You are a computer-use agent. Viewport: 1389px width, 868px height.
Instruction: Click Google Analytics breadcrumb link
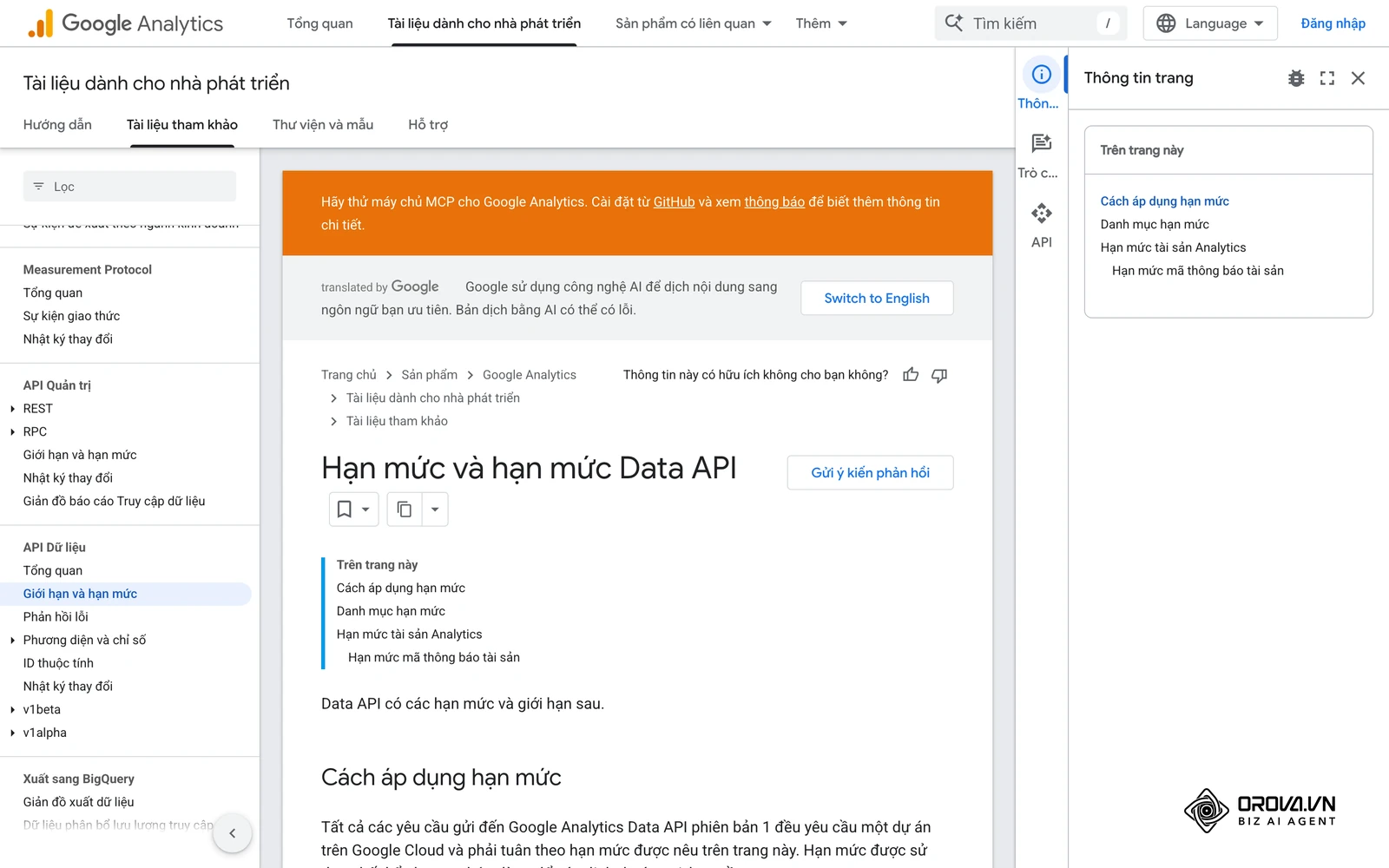point(530,375)
